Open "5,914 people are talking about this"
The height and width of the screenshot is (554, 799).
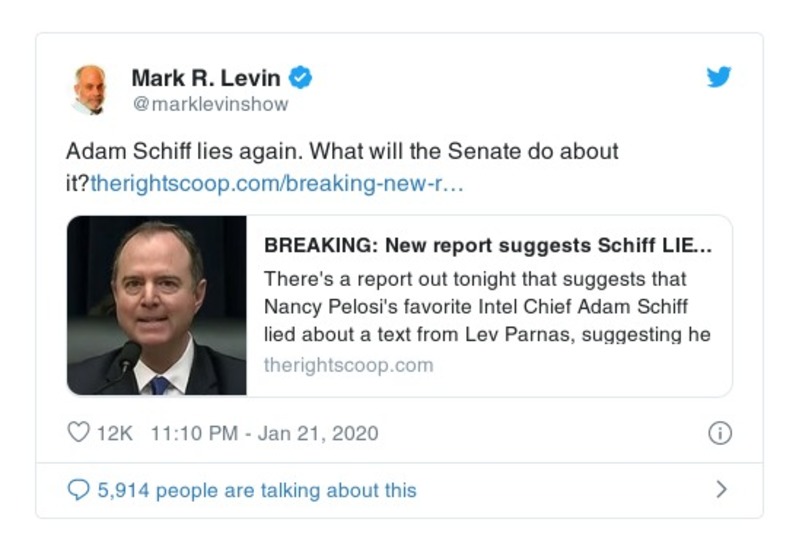(x=256, y=490)
